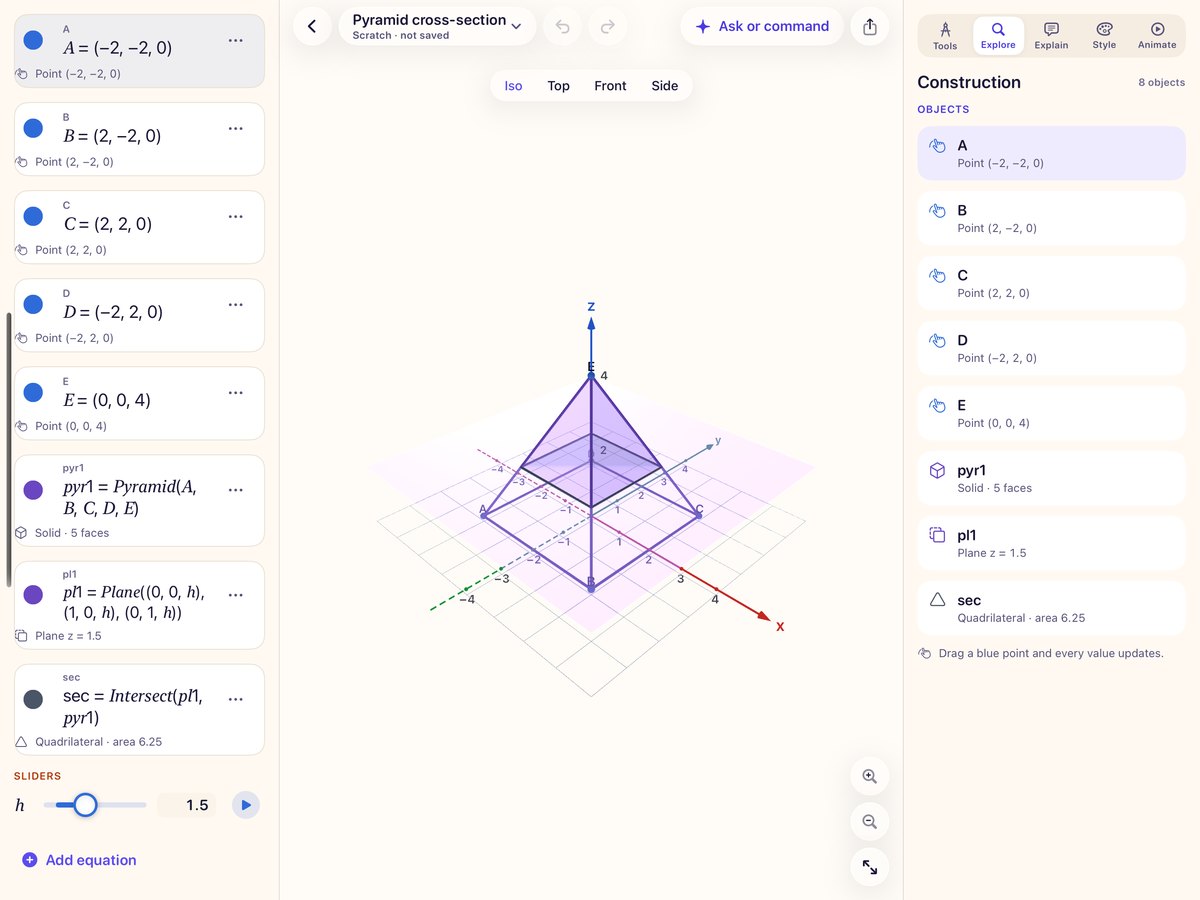Click the plane icon next to pl1 object
The height and width of the screenshot is (900, 1200).
pyautogui.click(x=938, y=535)
